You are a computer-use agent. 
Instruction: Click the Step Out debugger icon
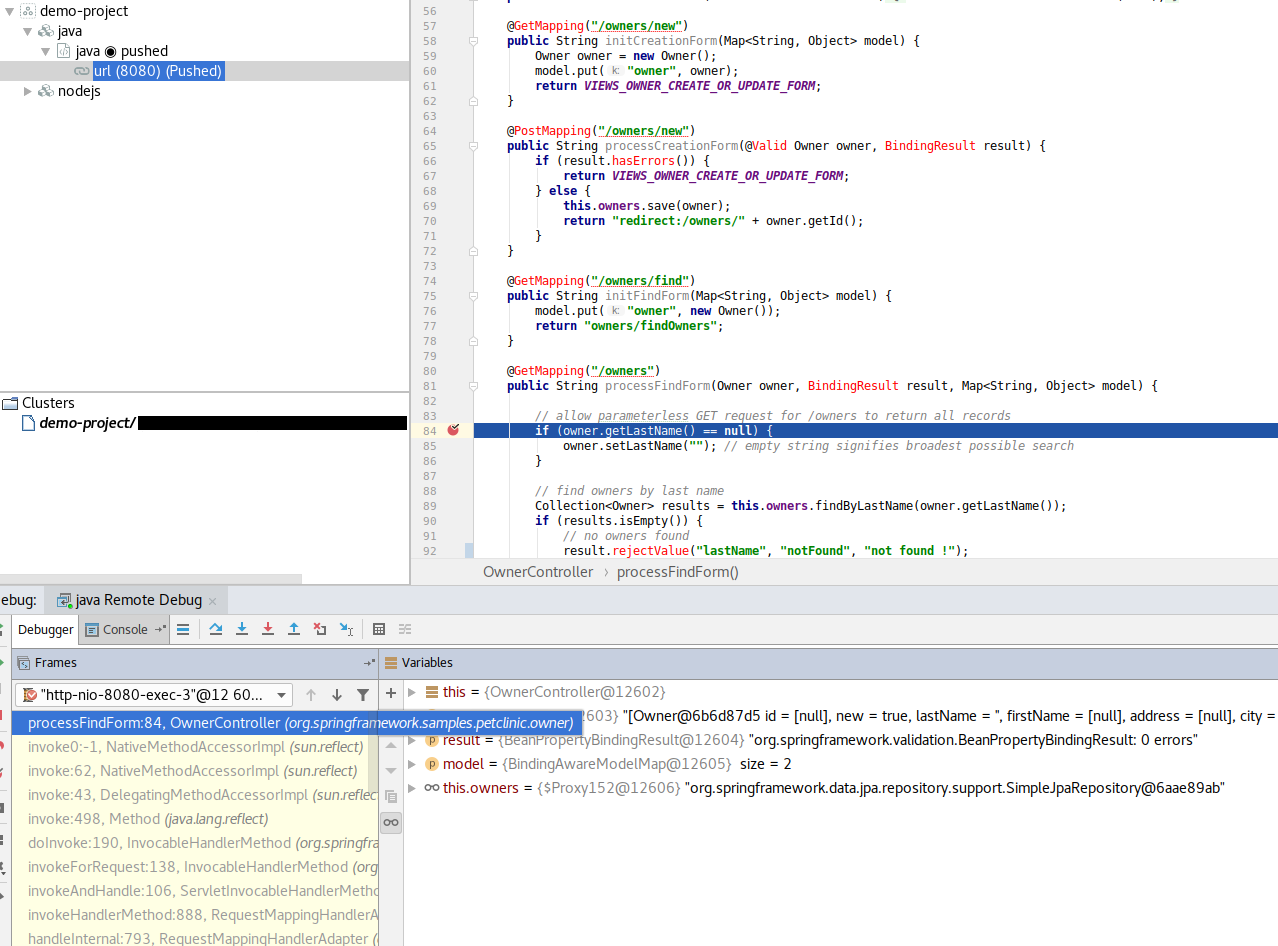point(294,629)
